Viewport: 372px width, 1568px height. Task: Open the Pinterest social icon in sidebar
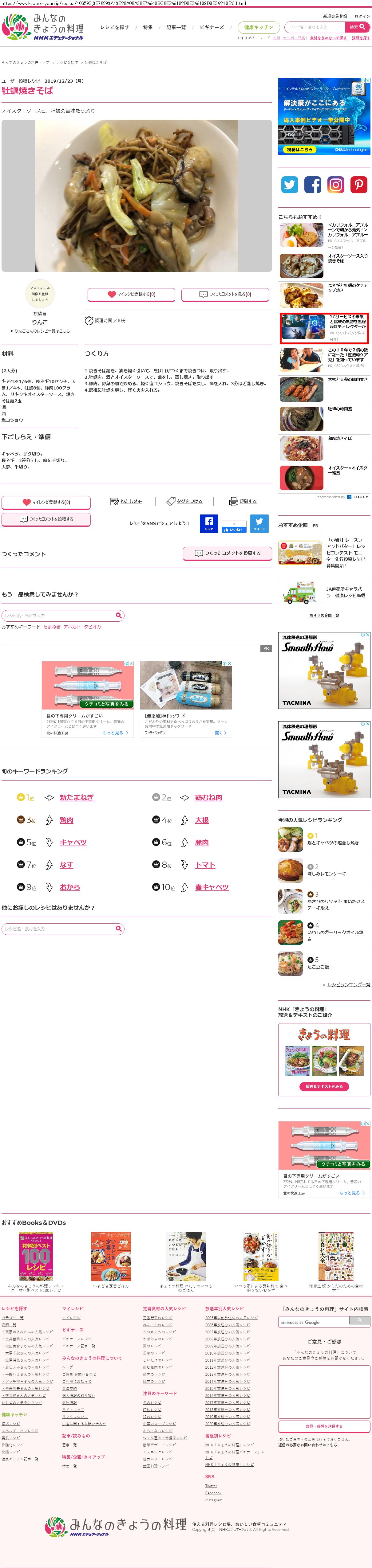click(x=358, y=184)
